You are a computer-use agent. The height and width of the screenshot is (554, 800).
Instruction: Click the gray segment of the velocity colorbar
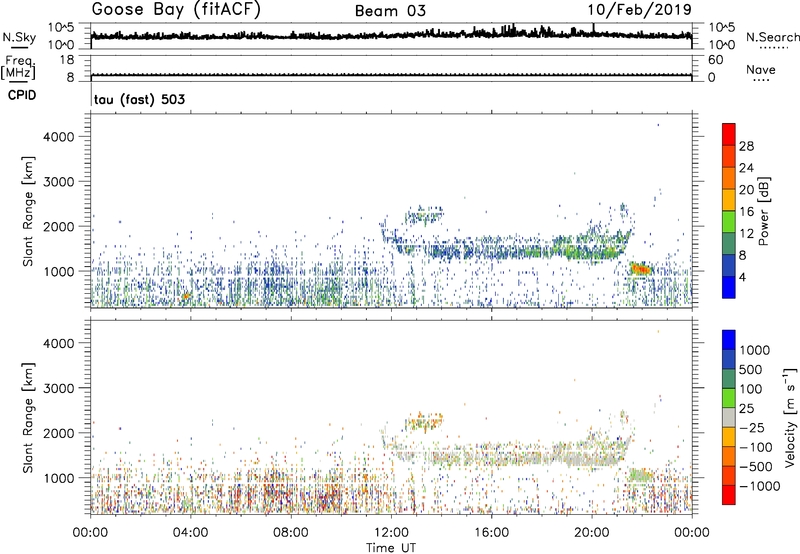[729, 418]
